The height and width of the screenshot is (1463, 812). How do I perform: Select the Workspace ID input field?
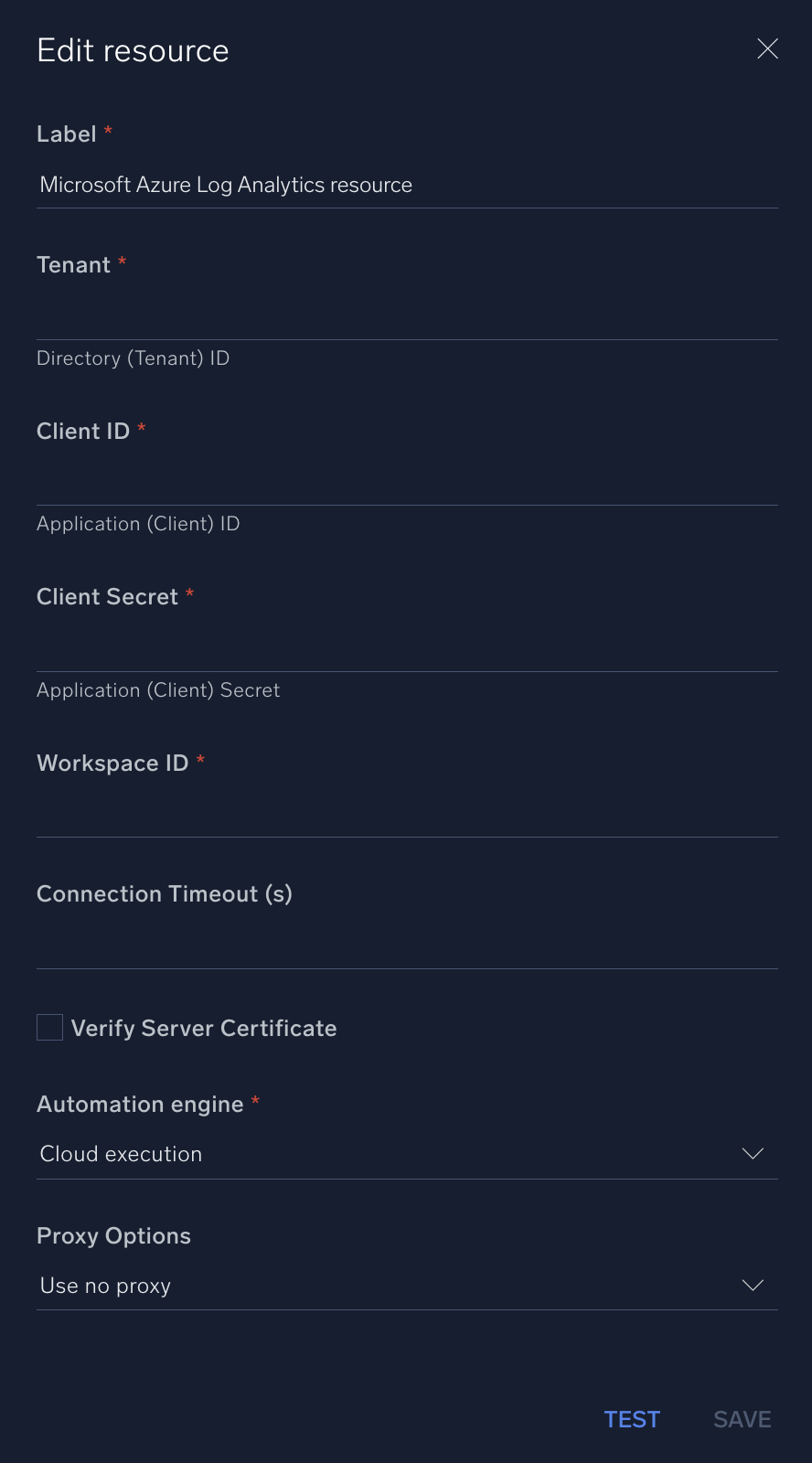tap(407, 814)
